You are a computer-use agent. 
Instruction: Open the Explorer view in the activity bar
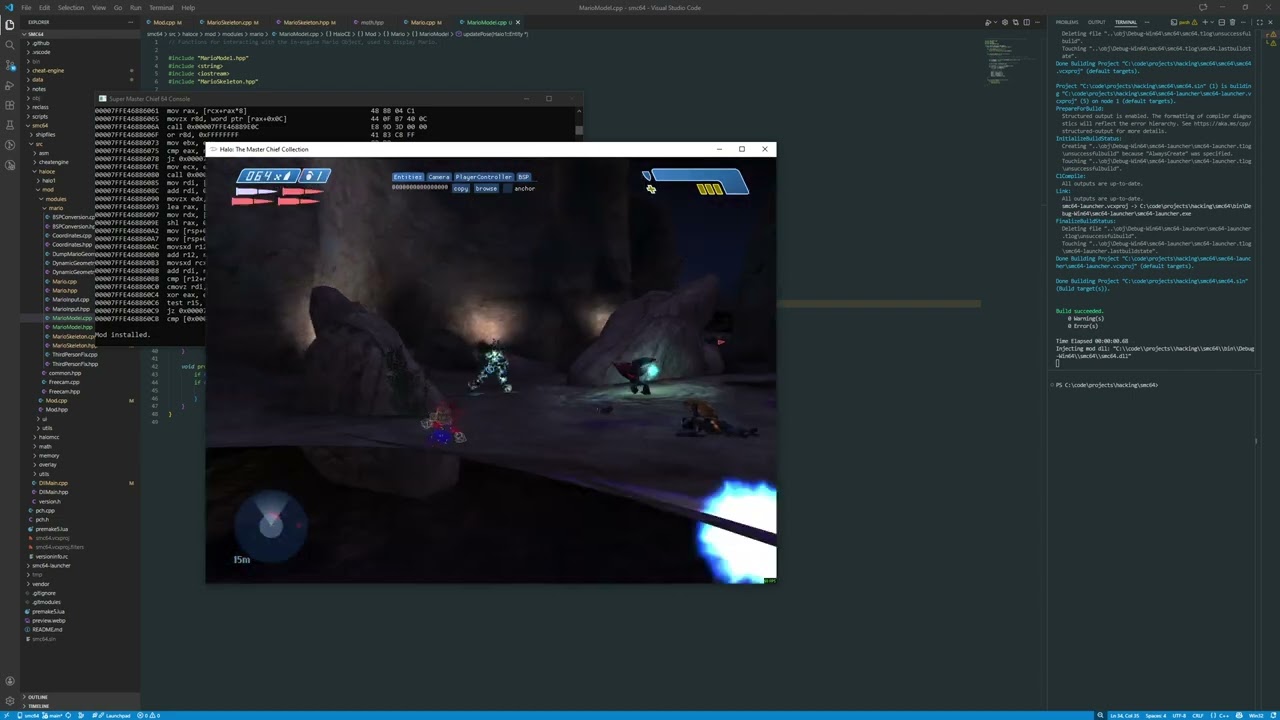[10, 24]
